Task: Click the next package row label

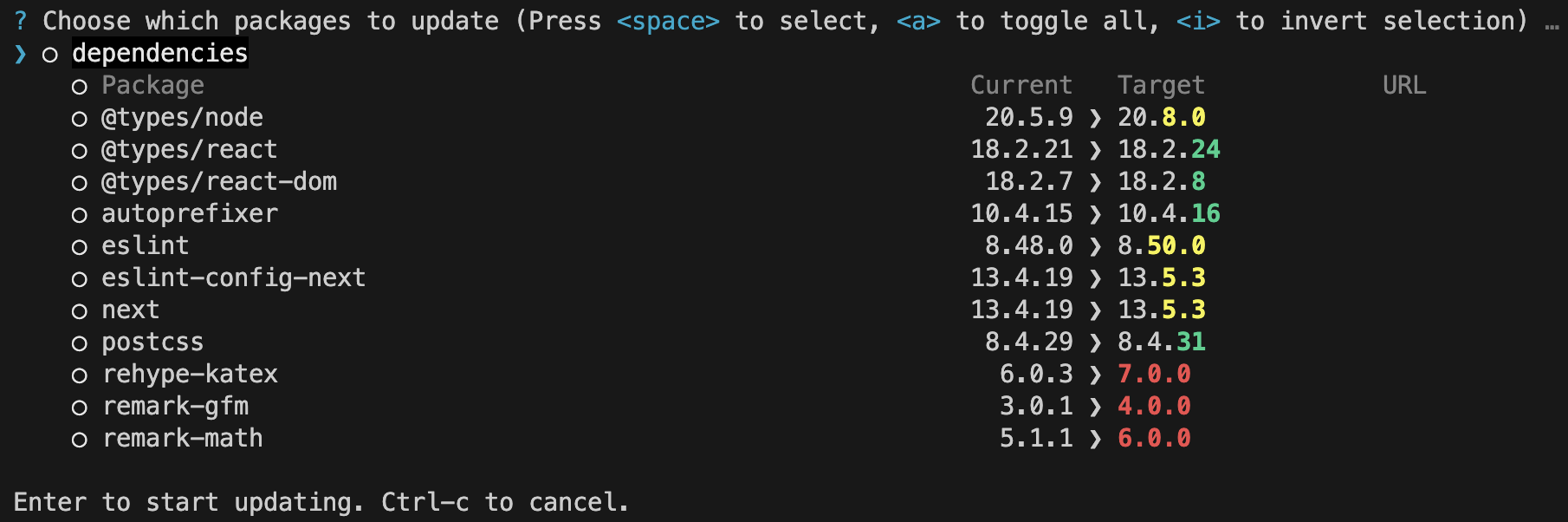Action: pyautogui.click(x=131, y=310)
